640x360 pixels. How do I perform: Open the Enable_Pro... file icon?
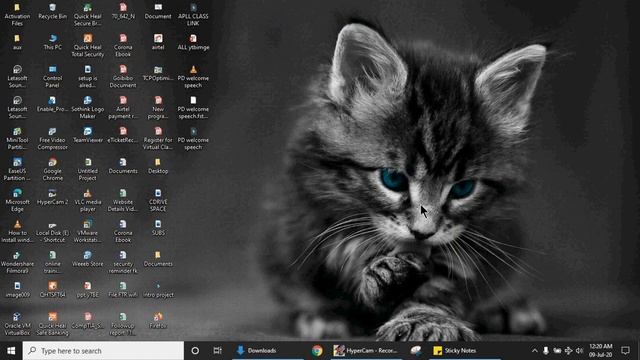(x=52, y=104)
